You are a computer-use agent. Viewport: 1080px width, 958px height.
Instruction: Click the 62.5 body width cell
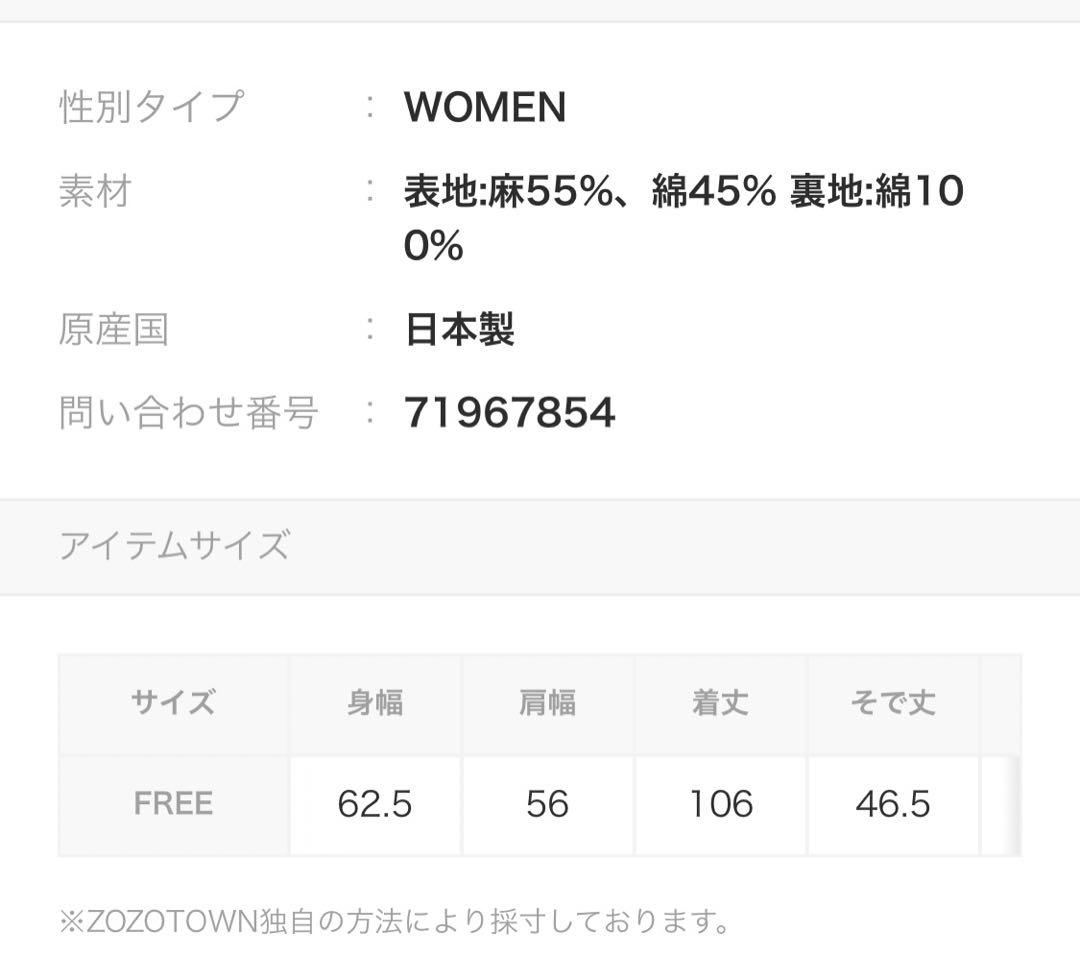(x=375, y=804)
